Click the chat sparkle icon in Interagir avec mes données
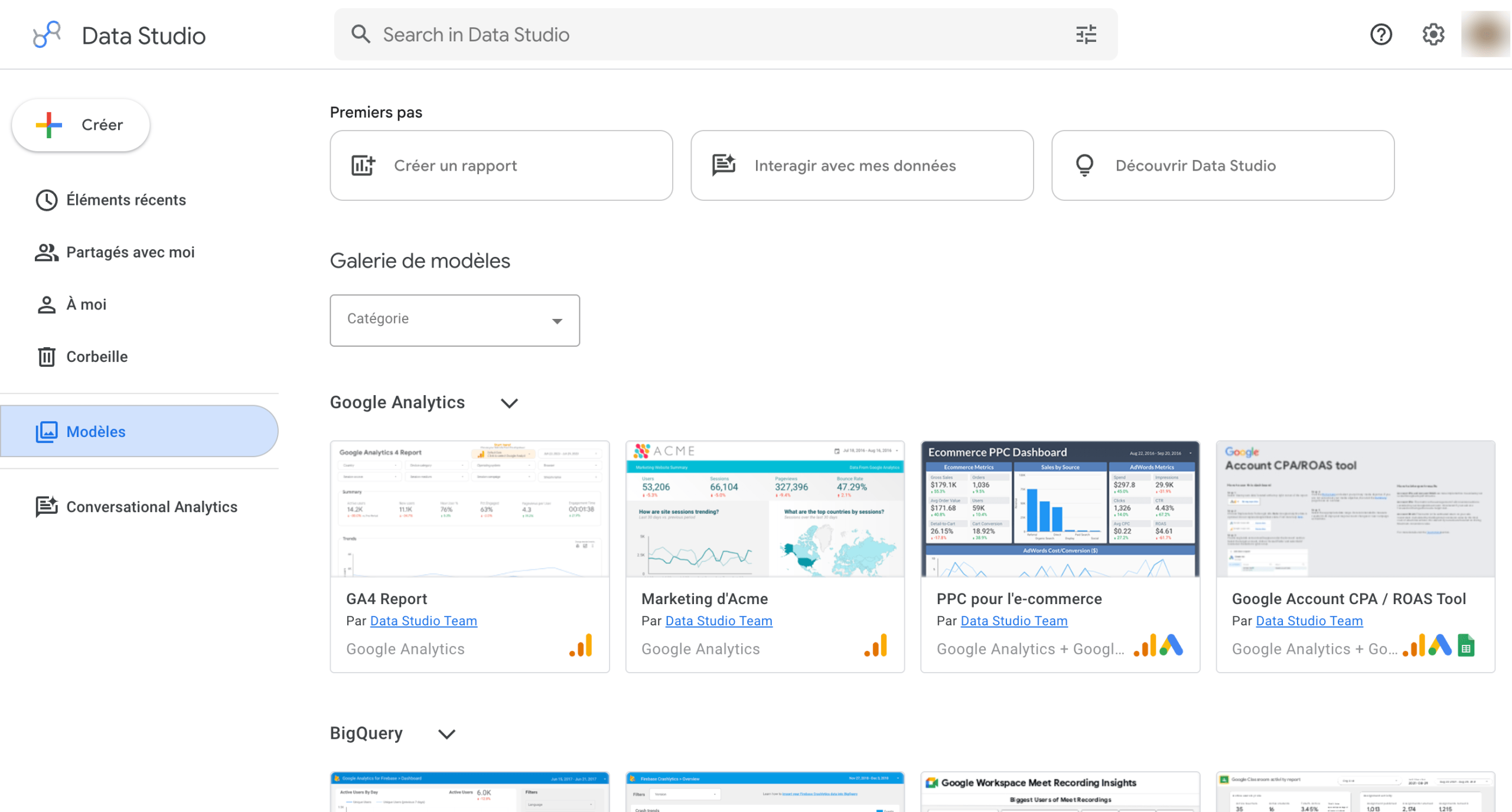 click(x=724, y=165)
